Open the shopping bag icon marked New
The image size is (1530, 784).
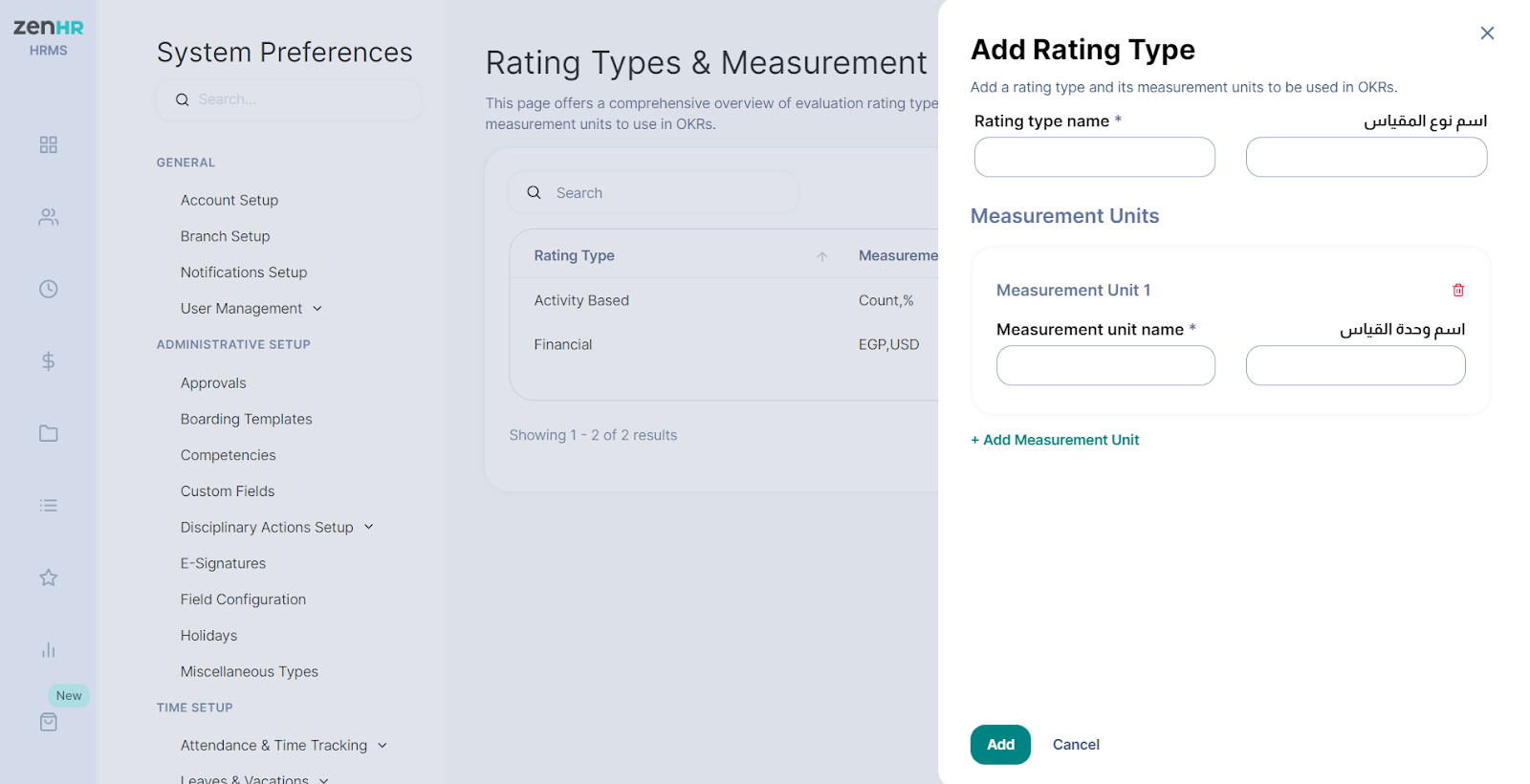tap(49, 722)
